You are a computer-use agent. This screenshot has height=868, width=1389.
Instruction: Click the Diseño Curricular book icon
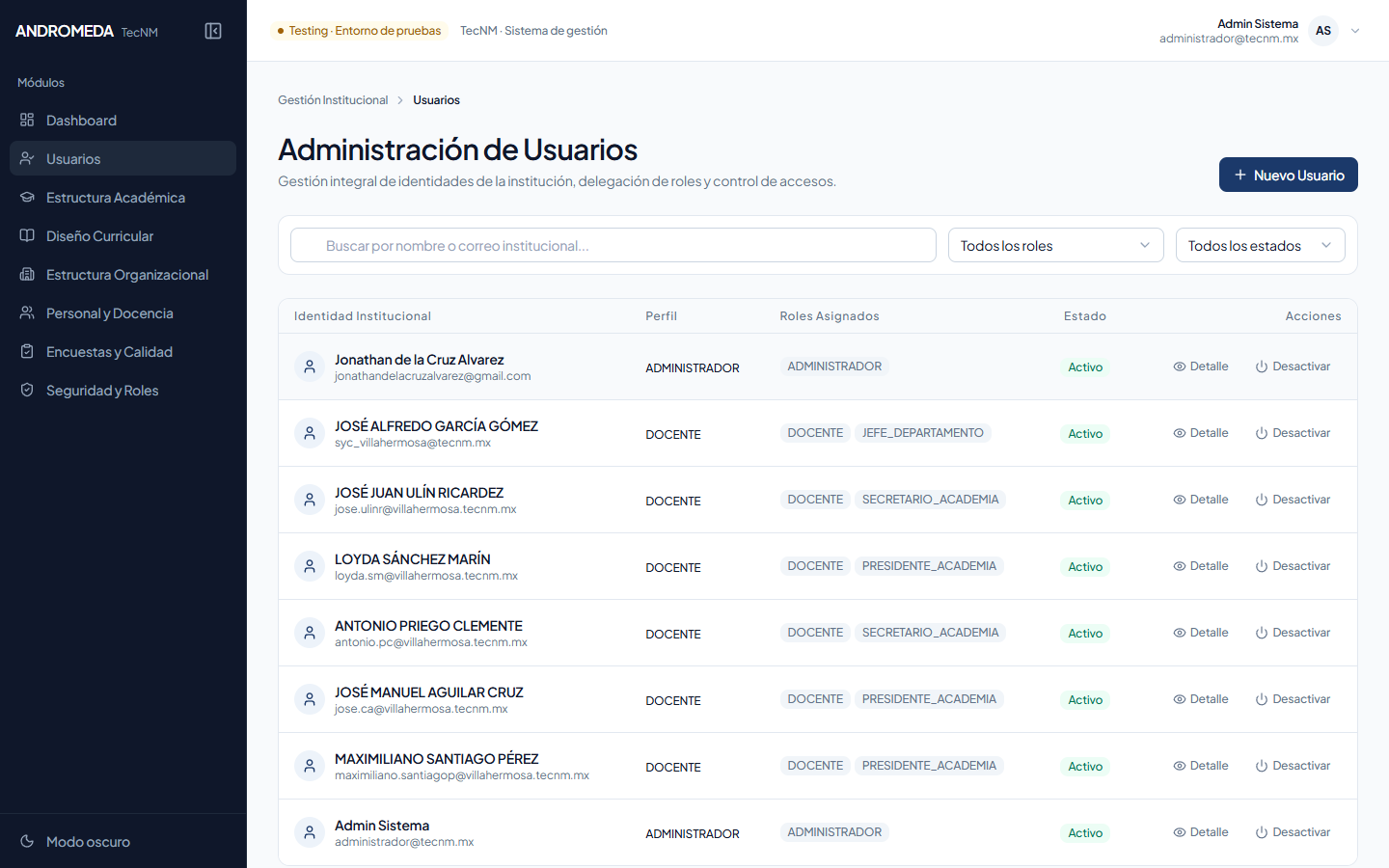click(x=27, y=235)
